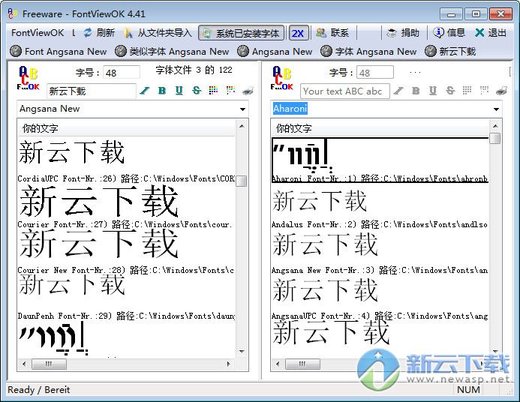
Task: Open the FontViewOK menu
Action: (x=37, y=33)
